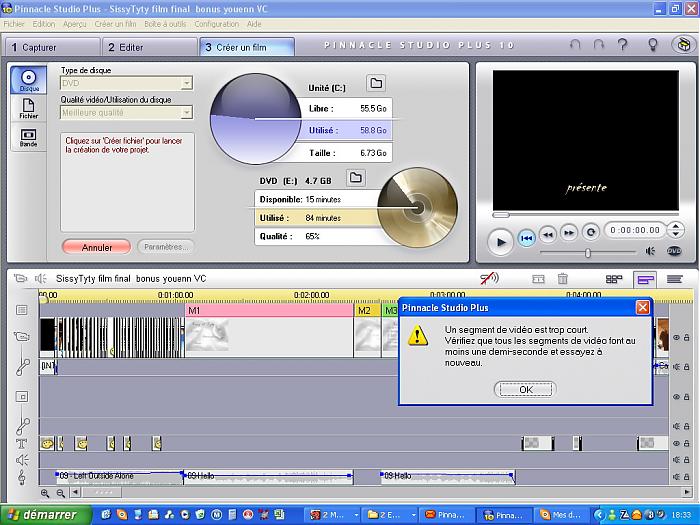Select the Fichier output option
Screen dimensions: 700x525
29,108
